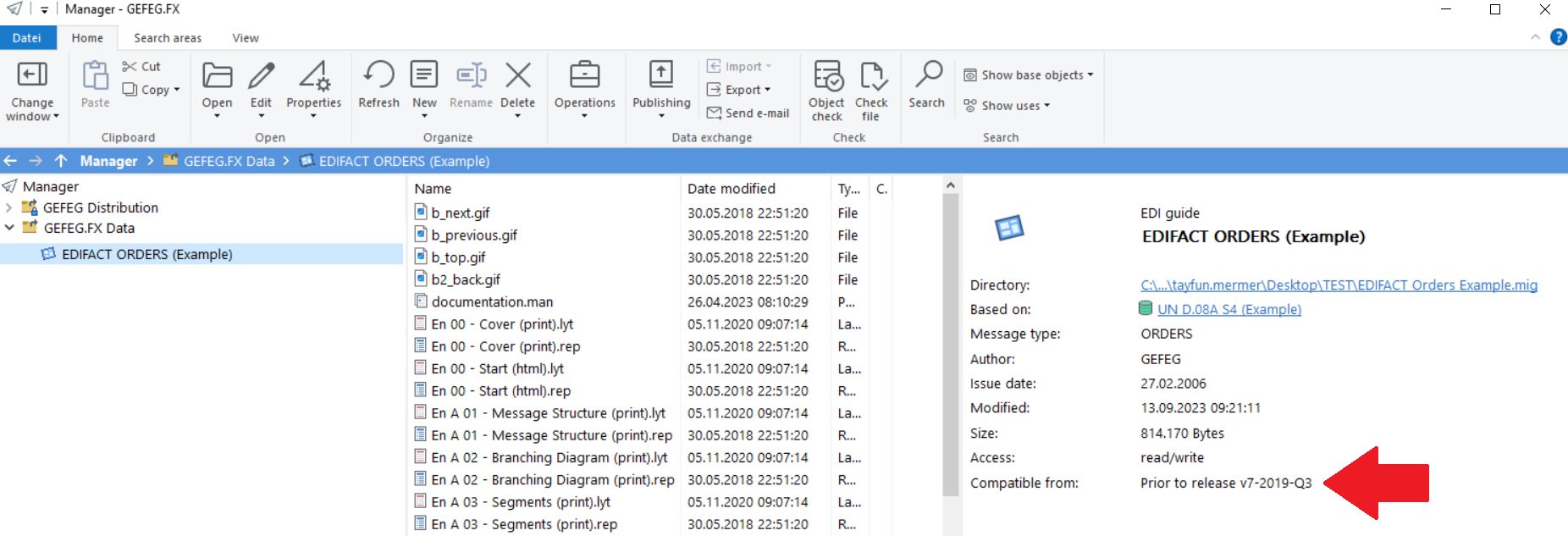1568x536 pixels.
Task: Click the Delete X icon
Action: coord(517,75)
